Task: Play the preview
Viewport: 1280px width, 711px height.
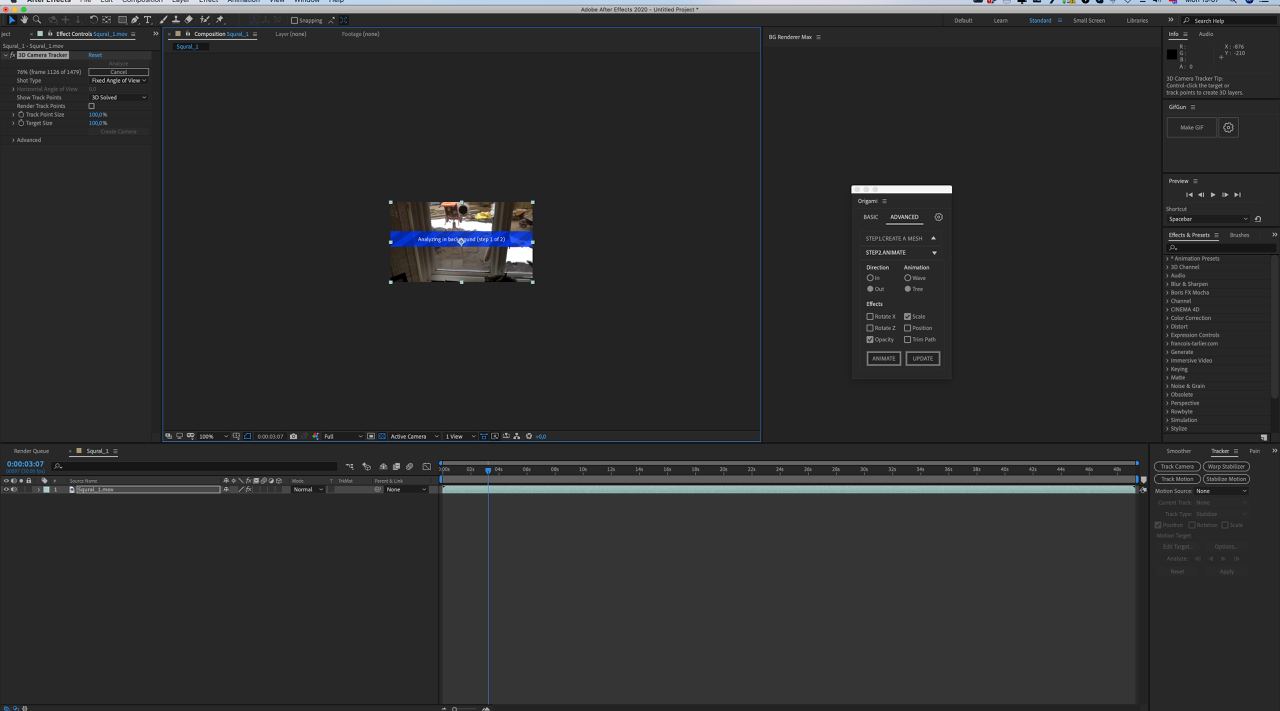Action: (1213, 195)
